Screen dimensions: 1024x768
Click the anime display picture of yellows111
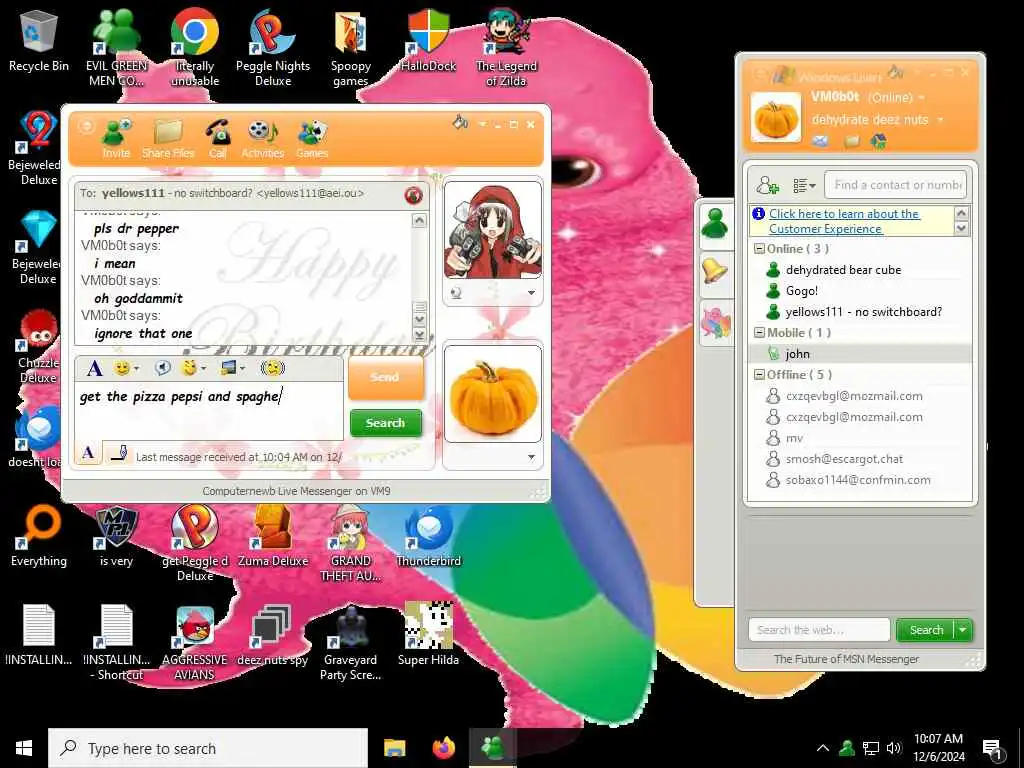[x=492, y=231]
